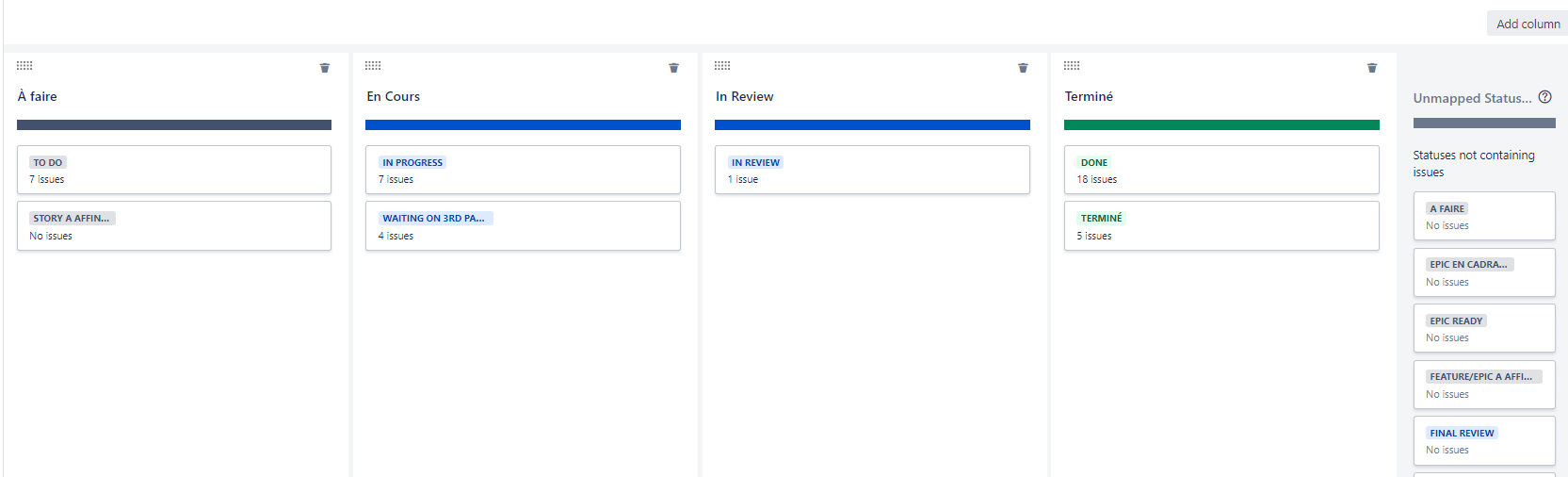Click the drag handle of En Cours column
This screenshot has height=477, width=1568.
tap(373, 65)
